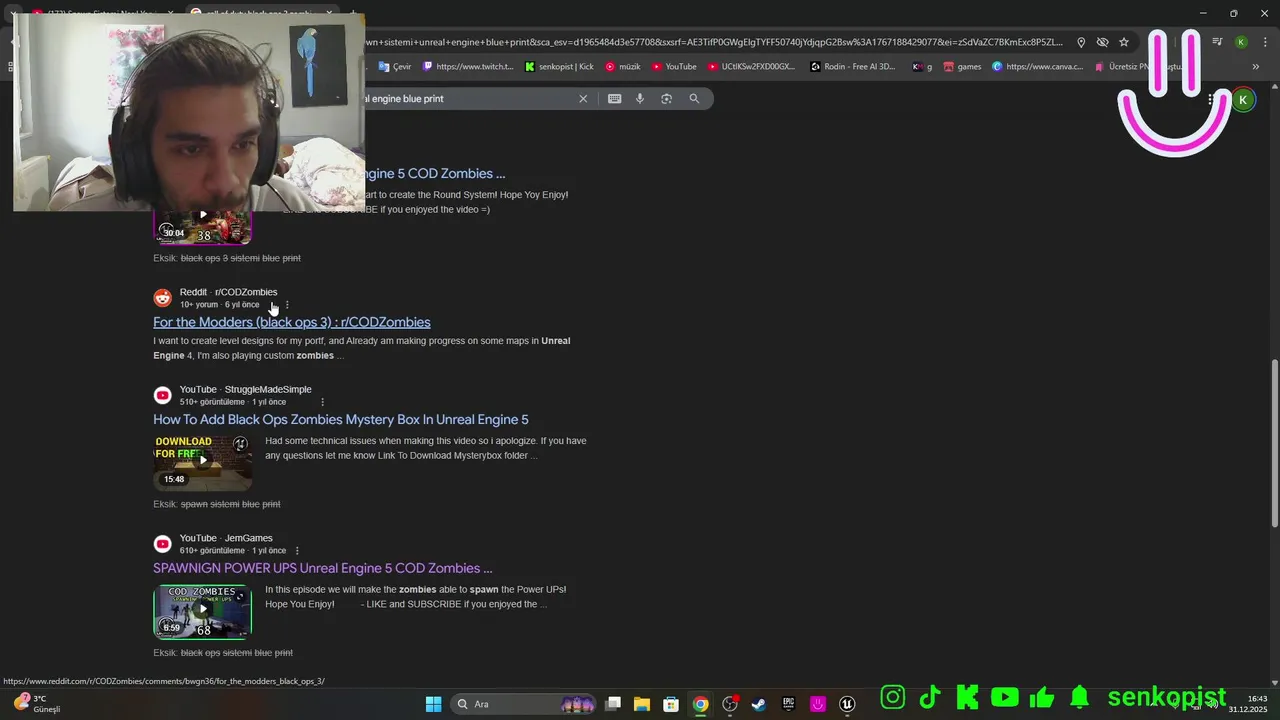Click 'JemGames' channel name text
Viewport: 1280px width, 720px height.
248,538
